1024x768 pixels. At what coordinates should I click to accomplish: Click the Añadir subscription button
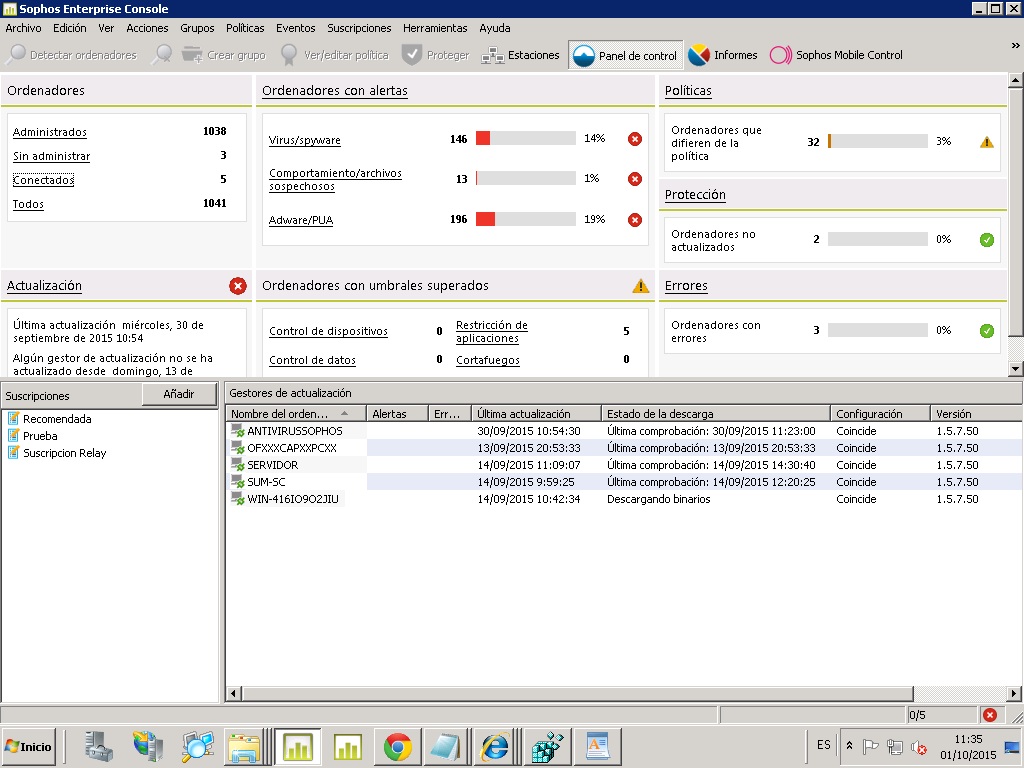click(179, 394)
